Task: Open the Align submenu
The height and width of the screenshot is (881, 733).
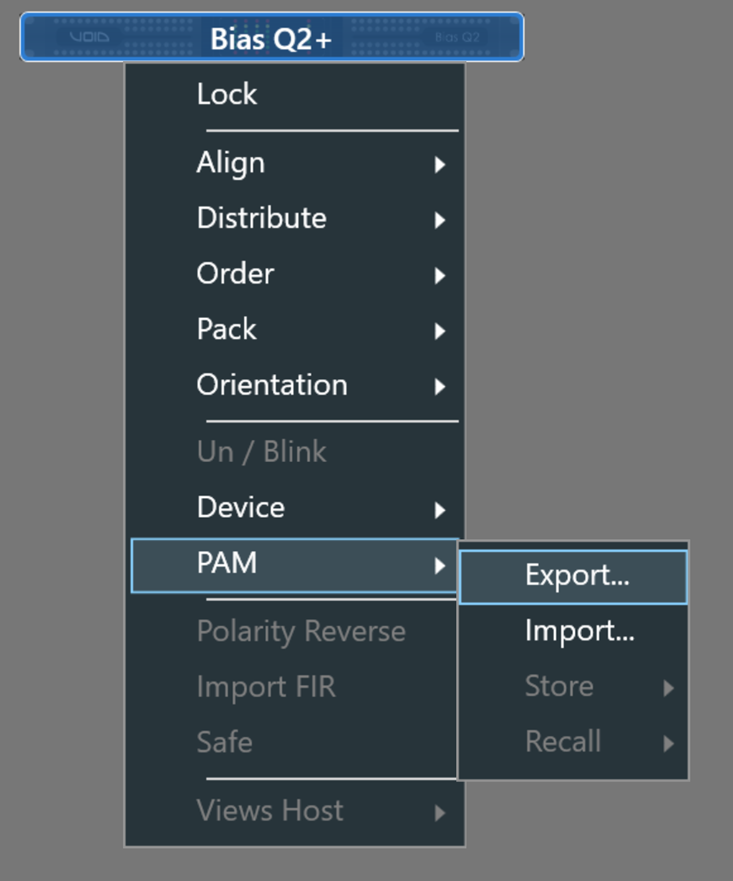Action: 231,163
